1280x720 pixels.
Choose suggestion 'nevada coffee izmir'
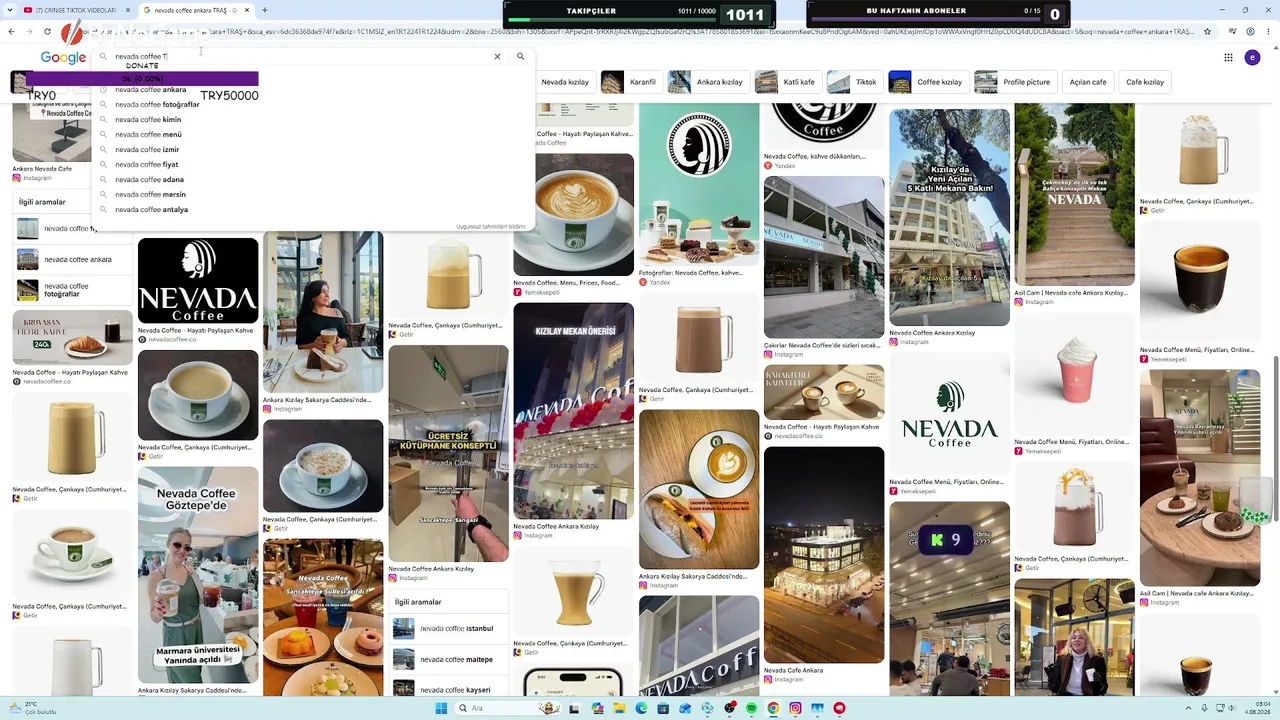[x=313, y=150]
